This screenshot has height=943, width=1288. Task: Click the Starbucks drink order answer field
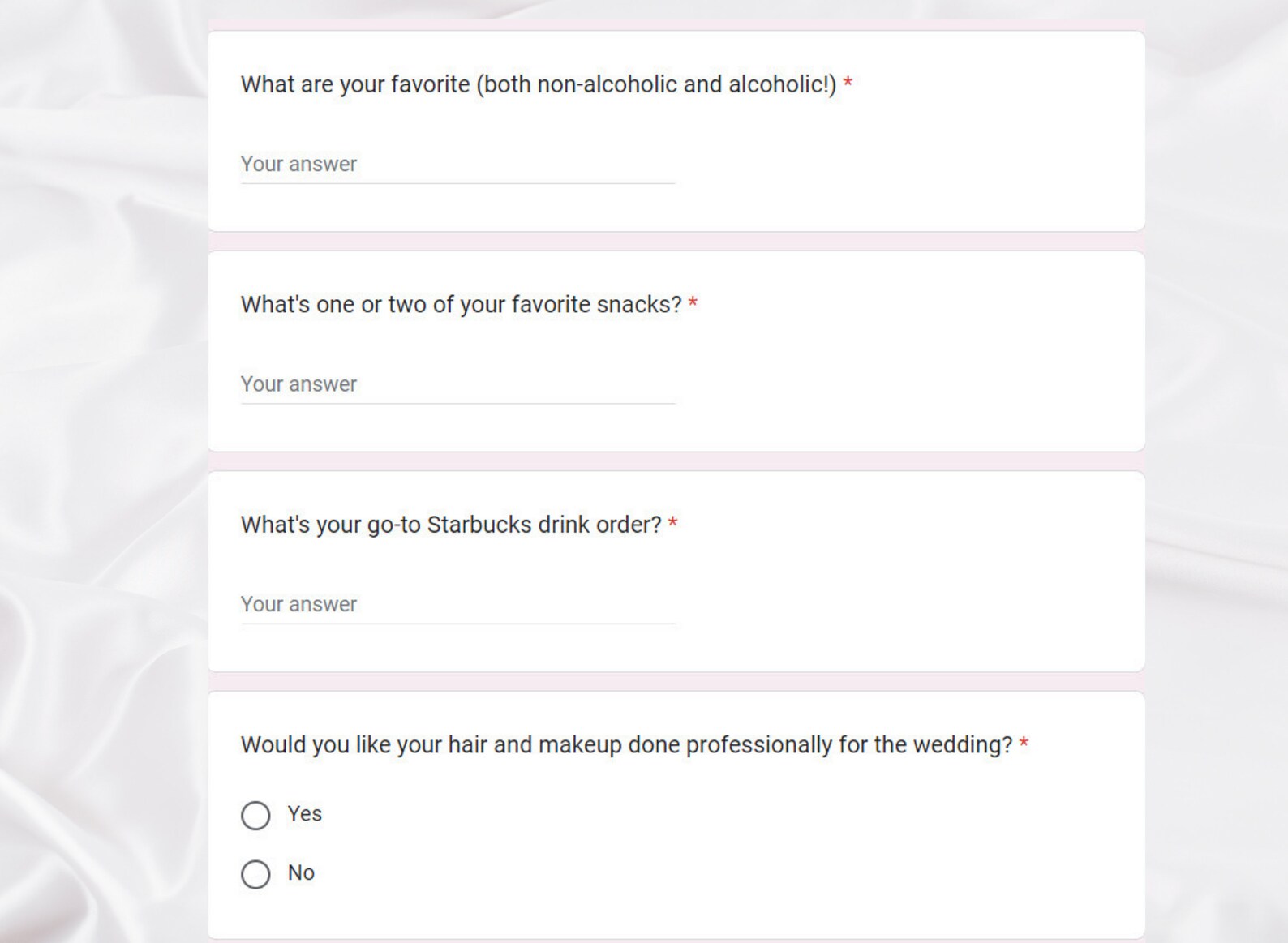click(x=457, y=605)
